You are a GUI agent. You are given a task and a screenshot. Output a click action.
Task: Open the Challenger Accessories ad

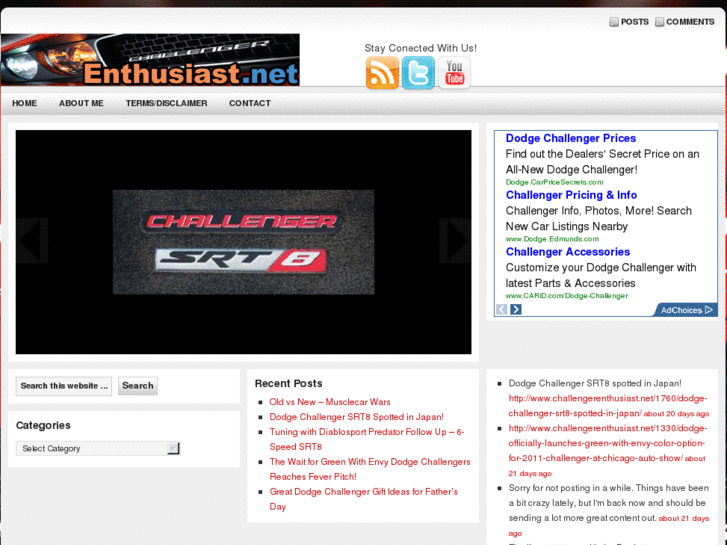[x=568, y=252]
